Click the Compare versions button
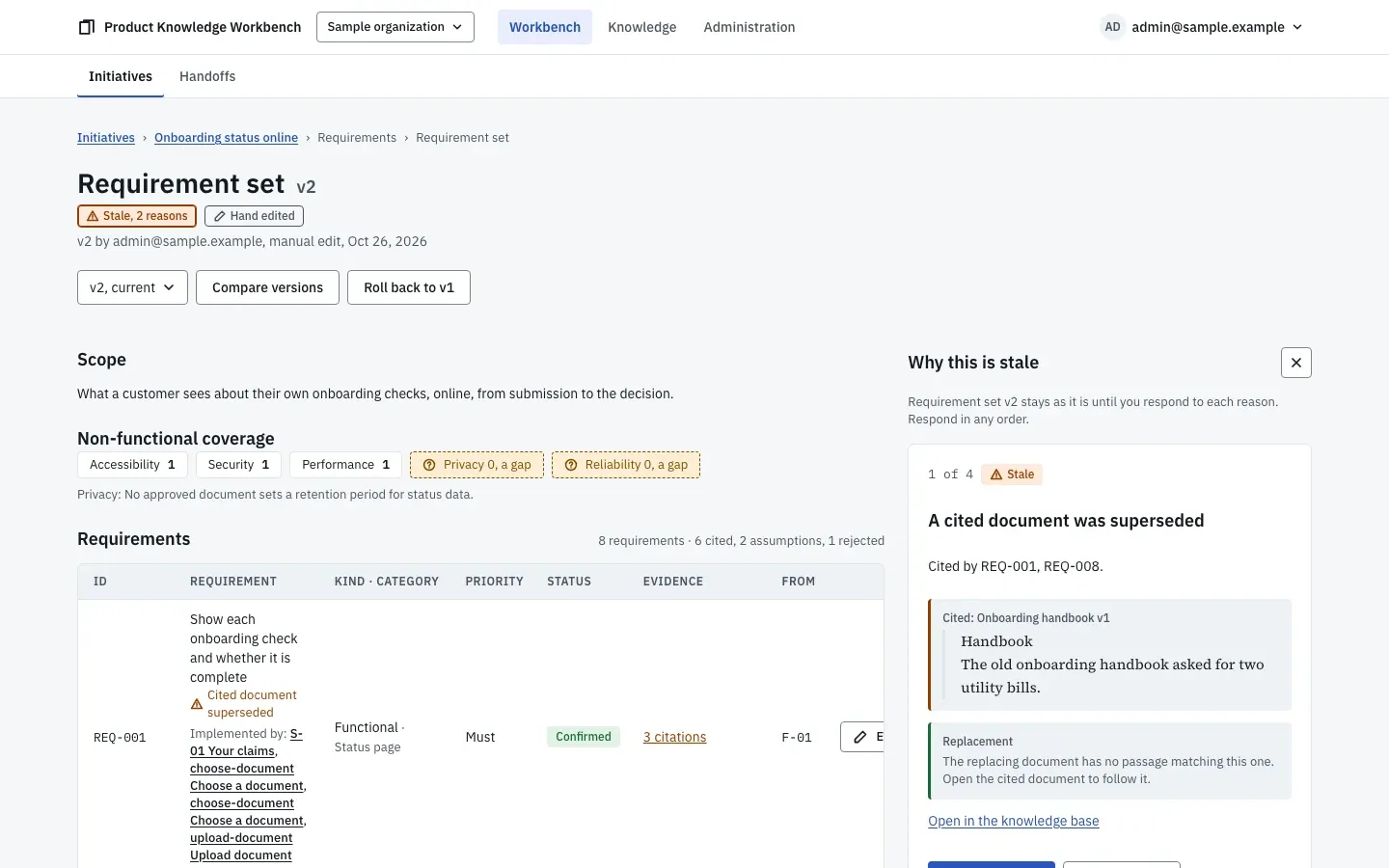Image resolution: width=1389 pixels, height=868 pixels. 267,287
